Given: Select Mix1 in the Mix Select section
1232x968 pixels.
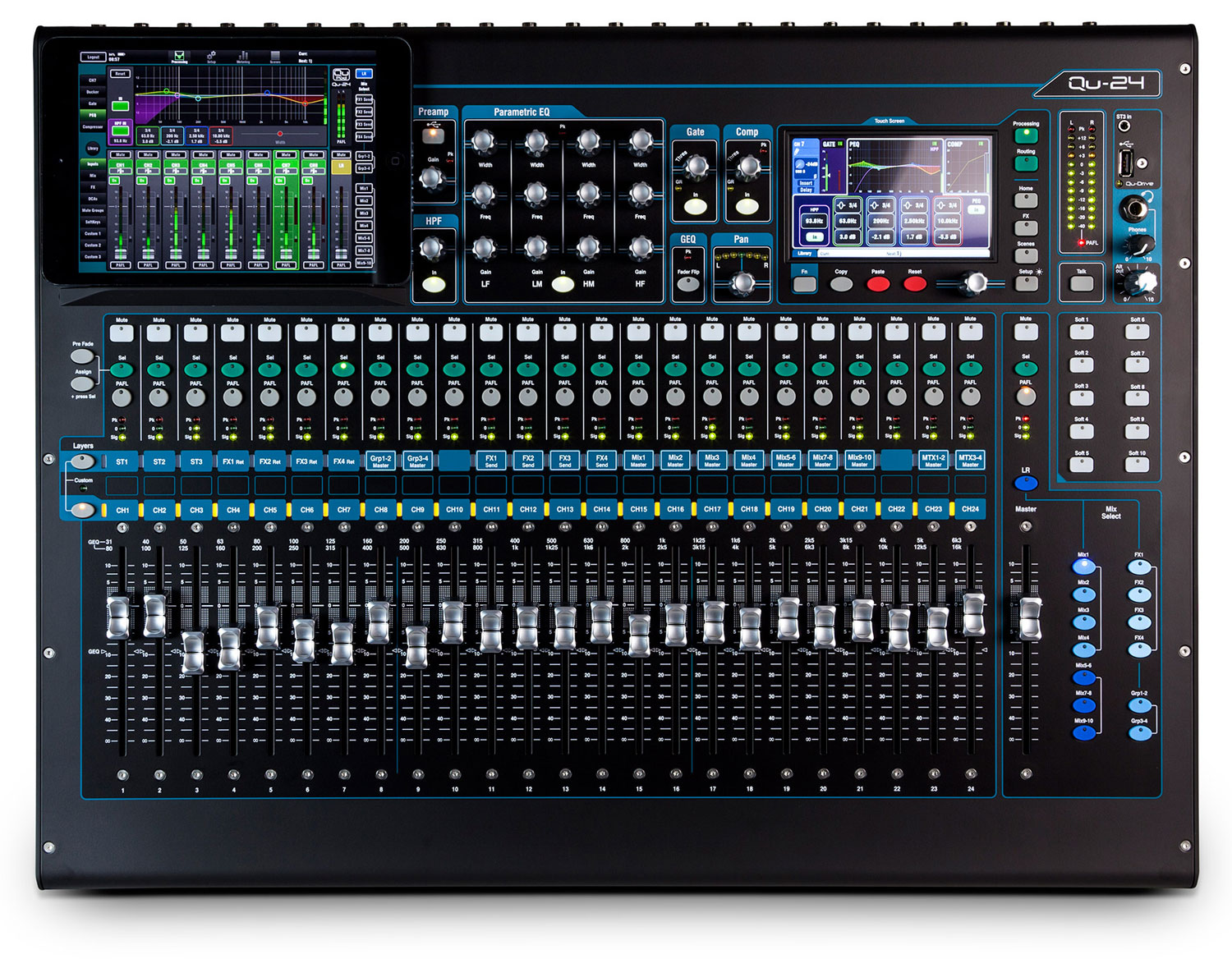Looking at the screenshot, I should [x=1084, y=567].
